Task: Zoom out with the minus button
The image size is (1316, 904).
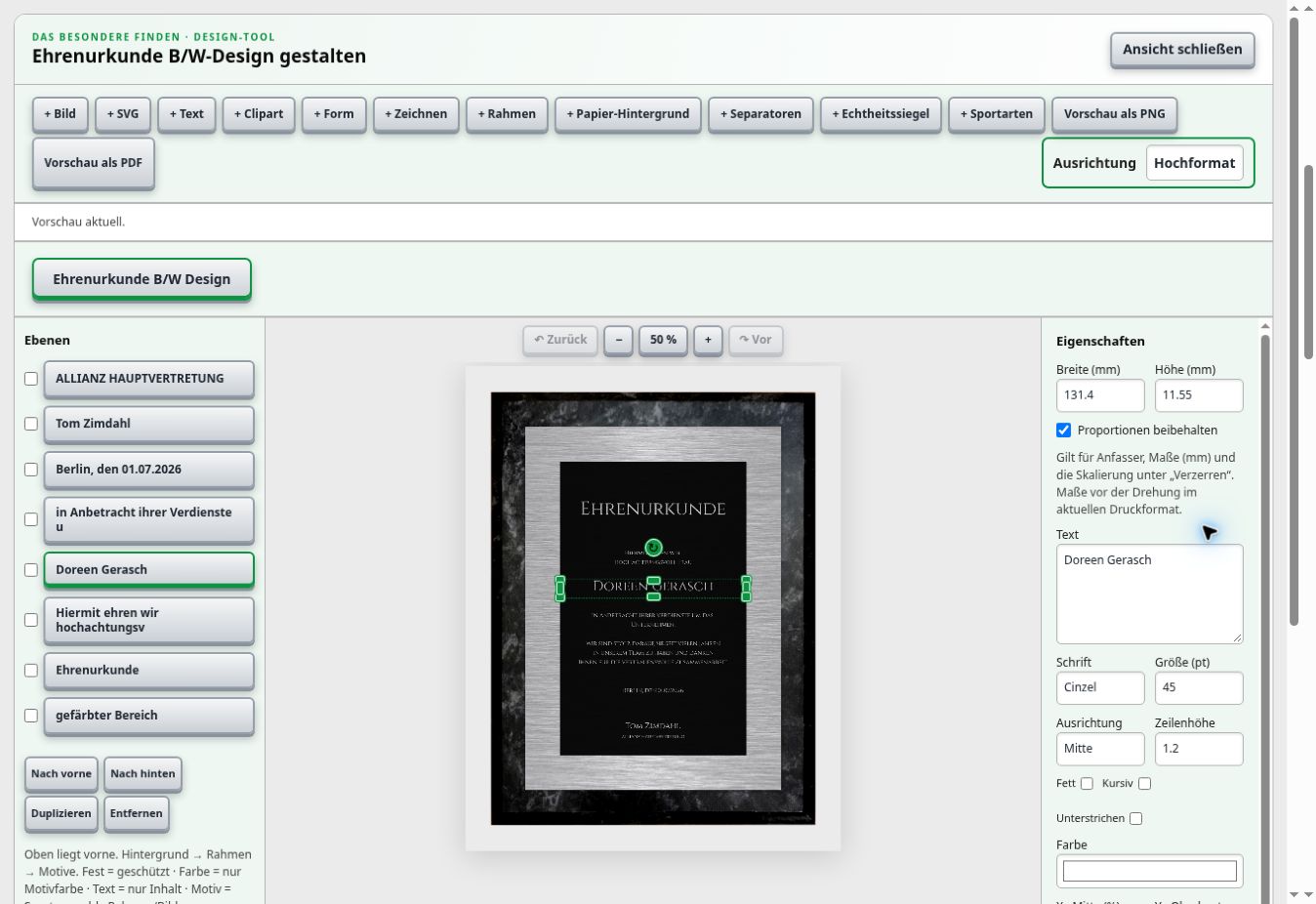Action: pos(618,340)
